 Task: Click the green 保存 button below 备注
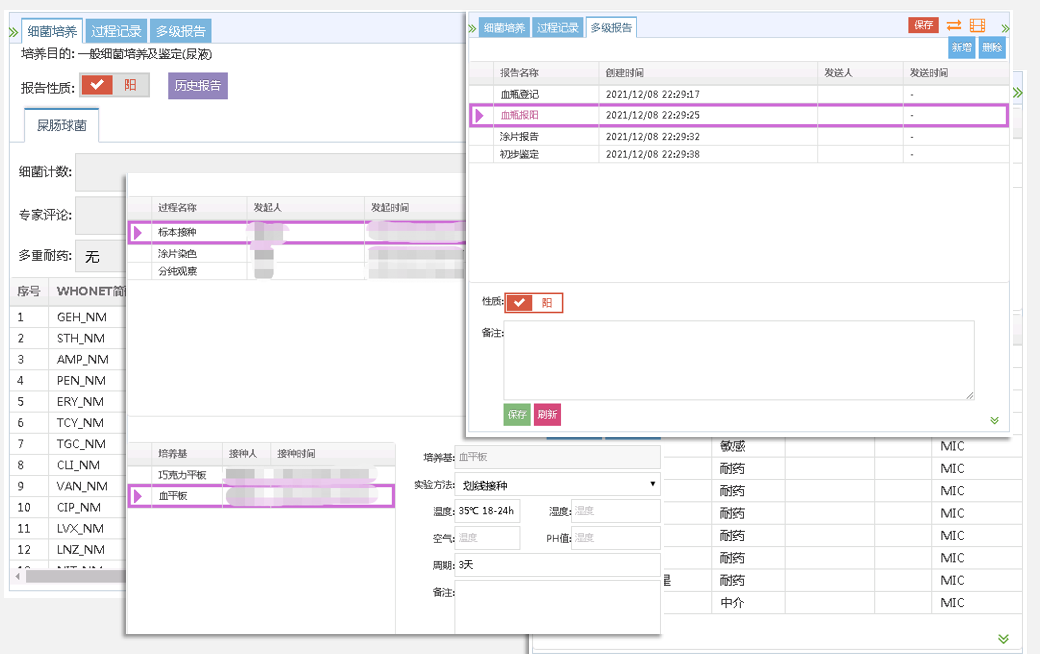point(517,415)
